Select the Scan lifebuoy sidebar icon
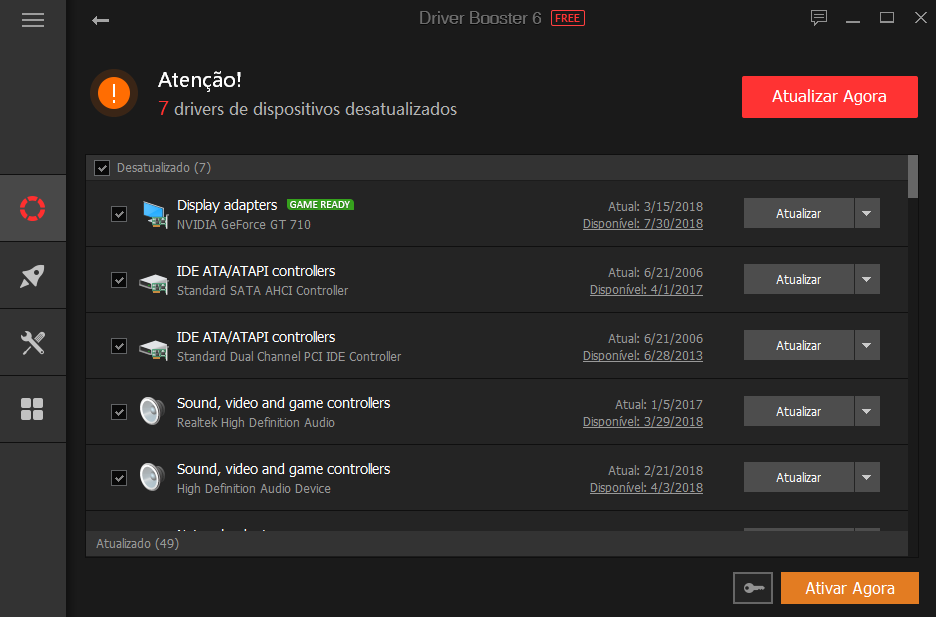Screen dimensions: 936x617 33,208
